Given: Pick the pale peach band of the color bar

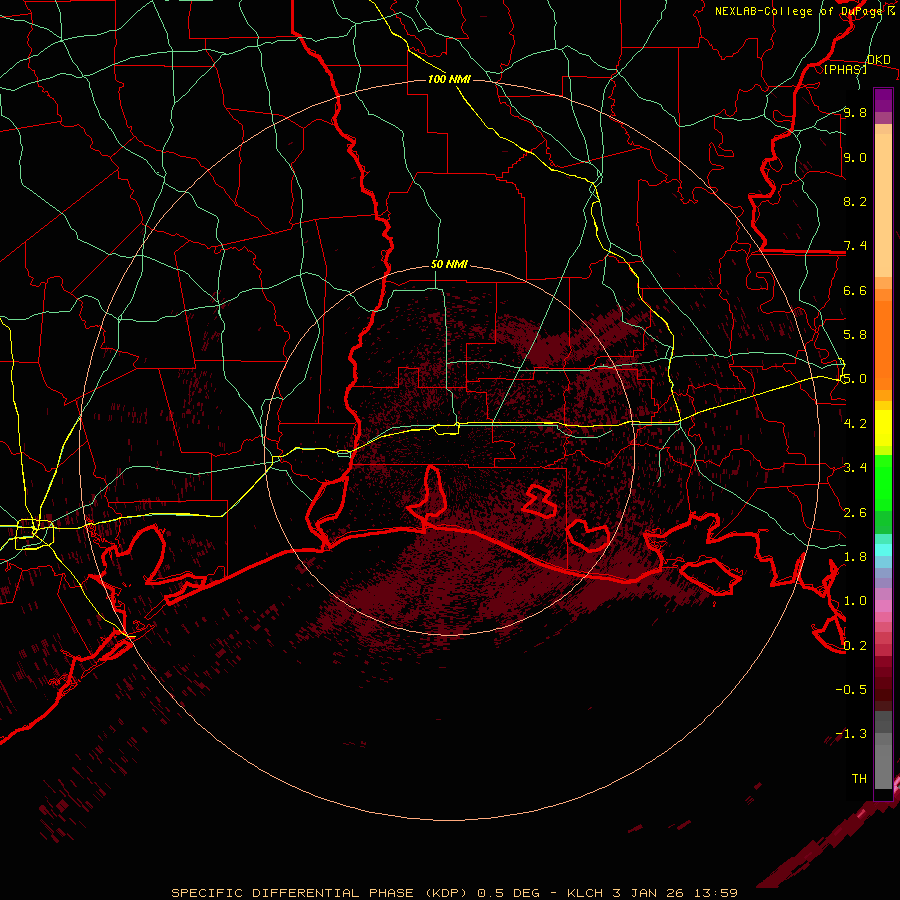Looking at the screenshot, I should [883, 205].
